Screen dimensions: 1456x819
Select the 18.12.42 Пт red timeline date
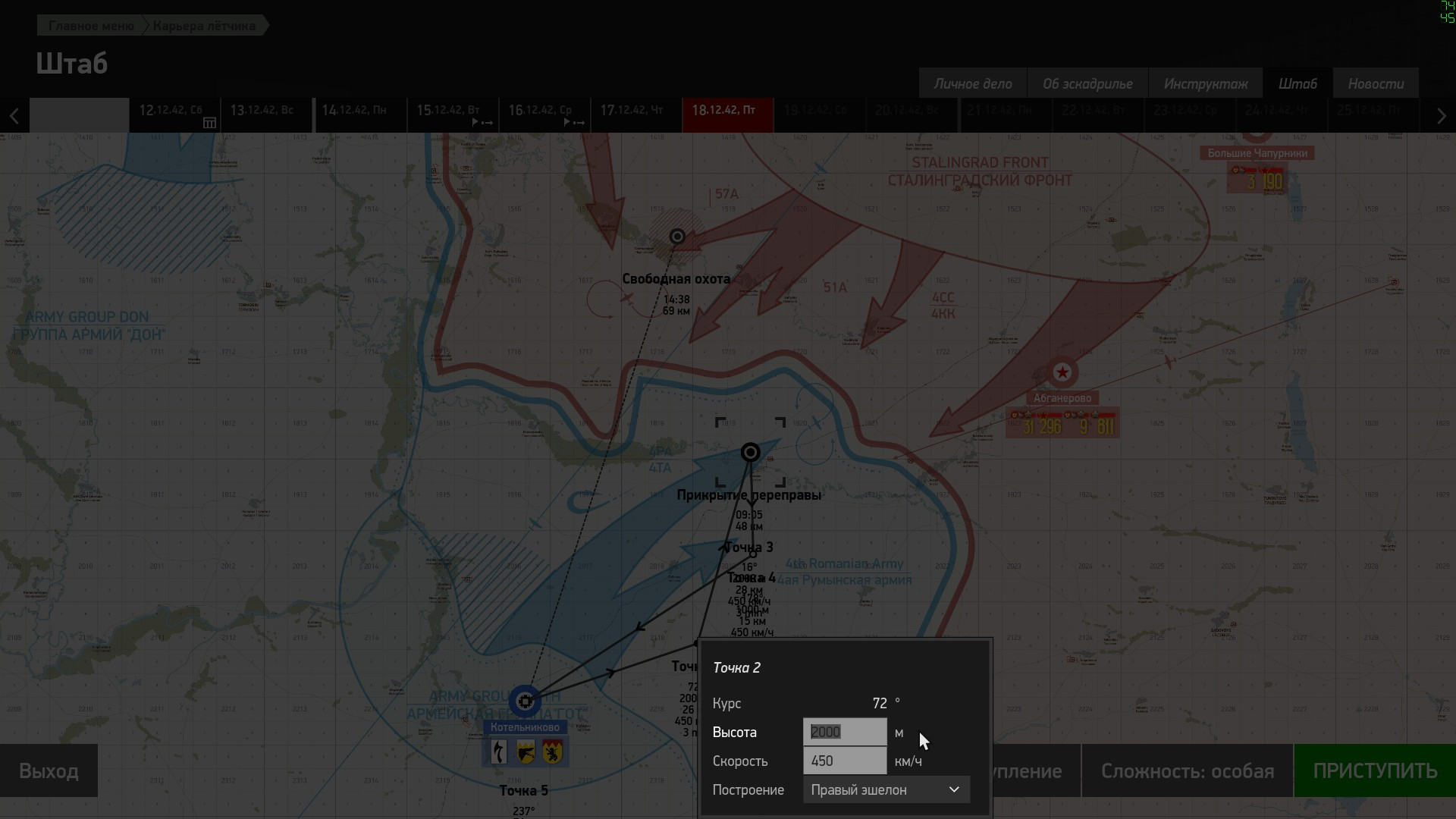[727, 115]
